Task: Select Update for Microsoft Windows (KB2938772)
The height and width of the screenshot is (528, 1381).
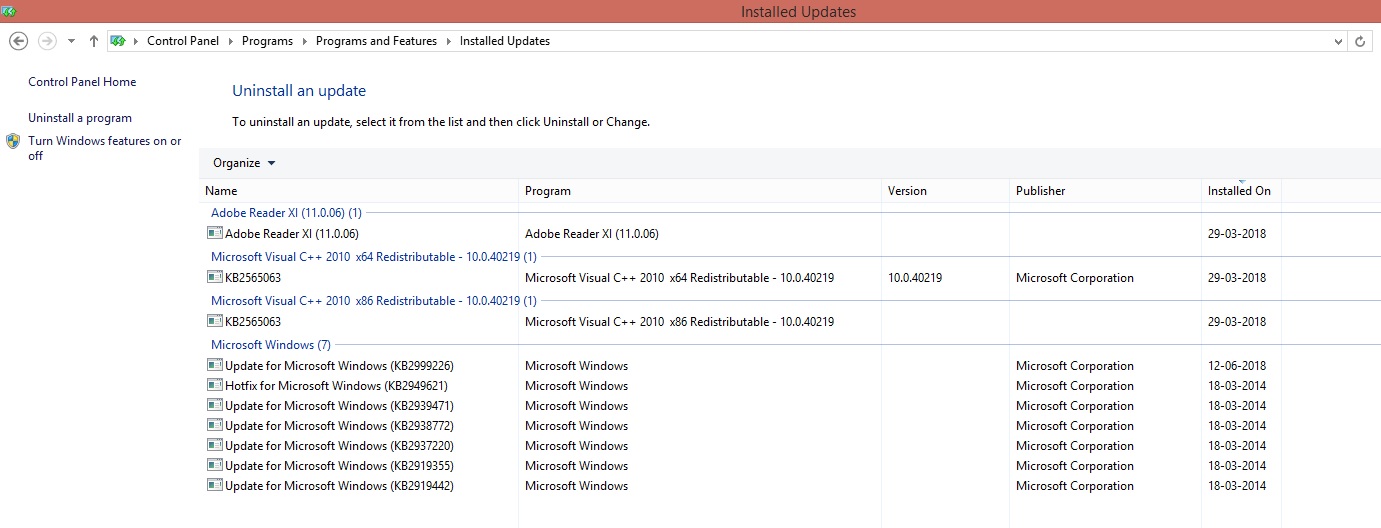Action: coord(339,425)
